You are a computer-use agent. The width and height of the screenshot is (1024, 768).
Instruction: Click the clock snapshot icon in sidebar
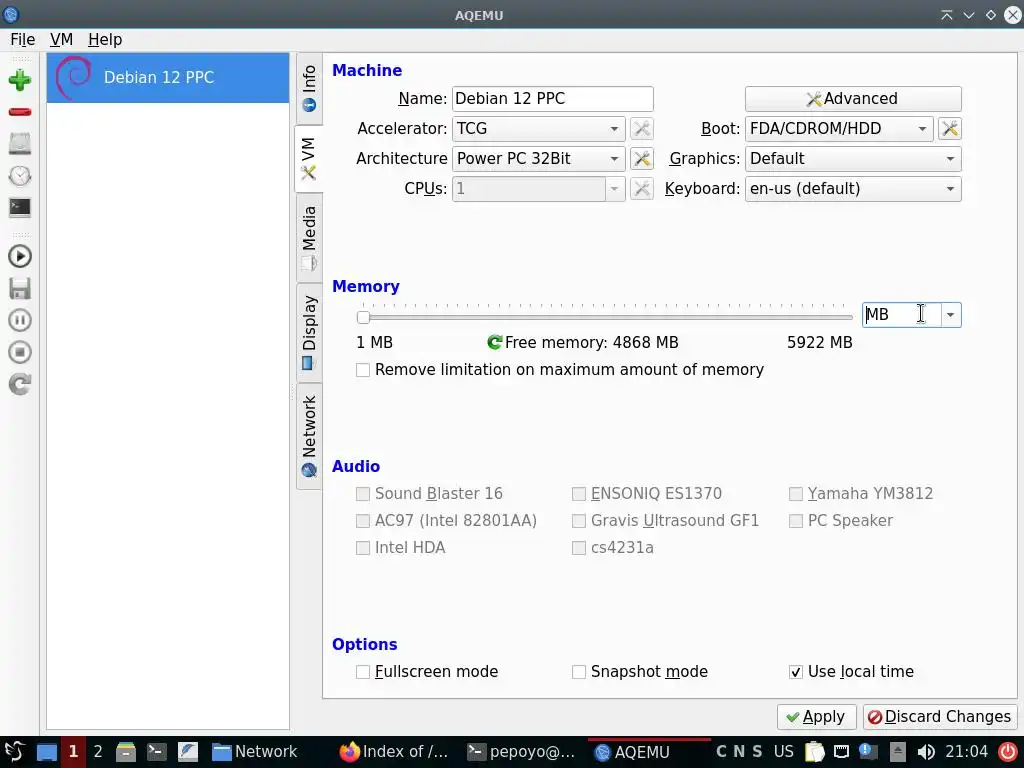coord(20,176)
